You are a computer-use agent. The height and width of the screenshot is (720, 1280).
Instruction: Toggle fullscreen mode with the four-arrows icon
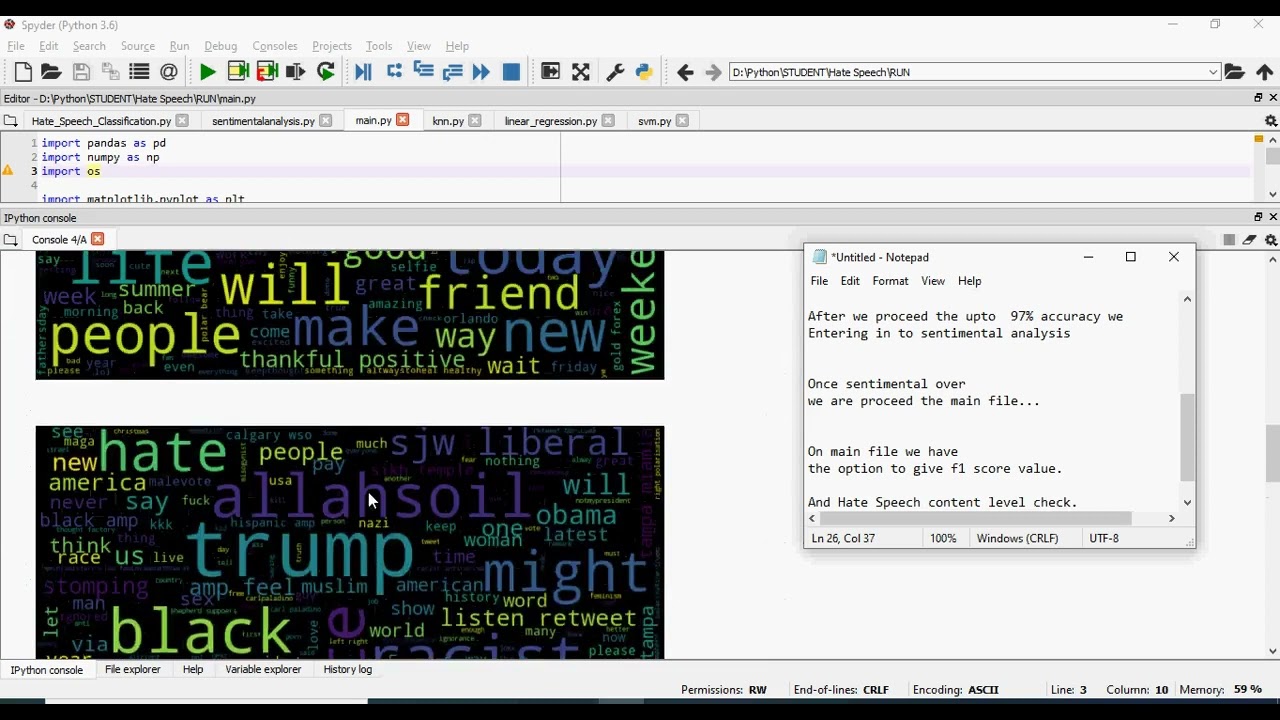click(x=581, y=72)
